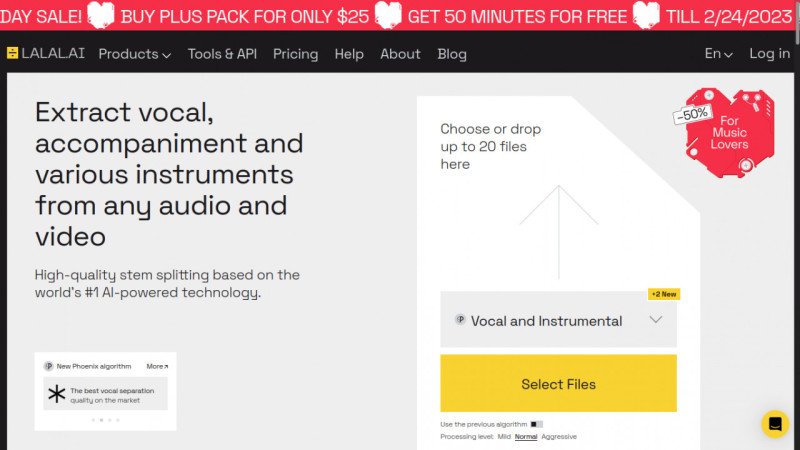Click the Phoenix algorithm P icon in the card
This screenshot has width=800, height=450.
tap(48, 366)
